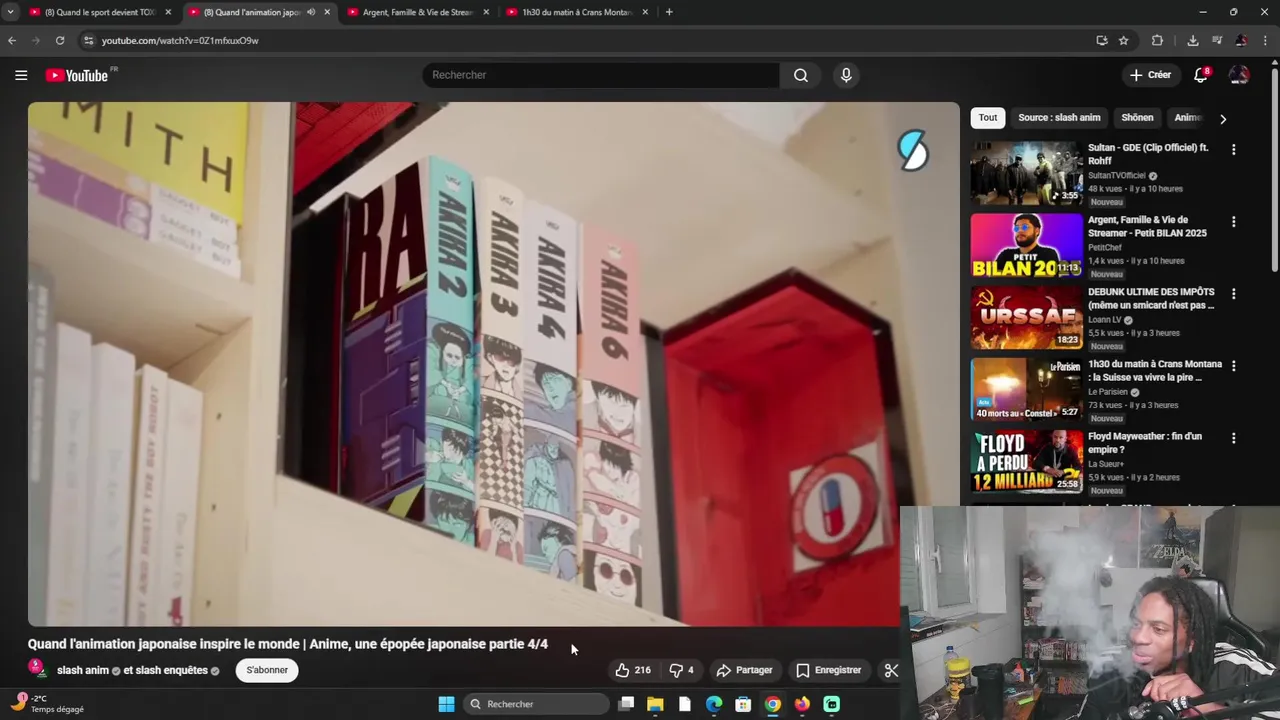The height and width of the screenshot is (720, 1280).
Task: Open Microsoft Store from the taskbar
Action: [743, 704]
